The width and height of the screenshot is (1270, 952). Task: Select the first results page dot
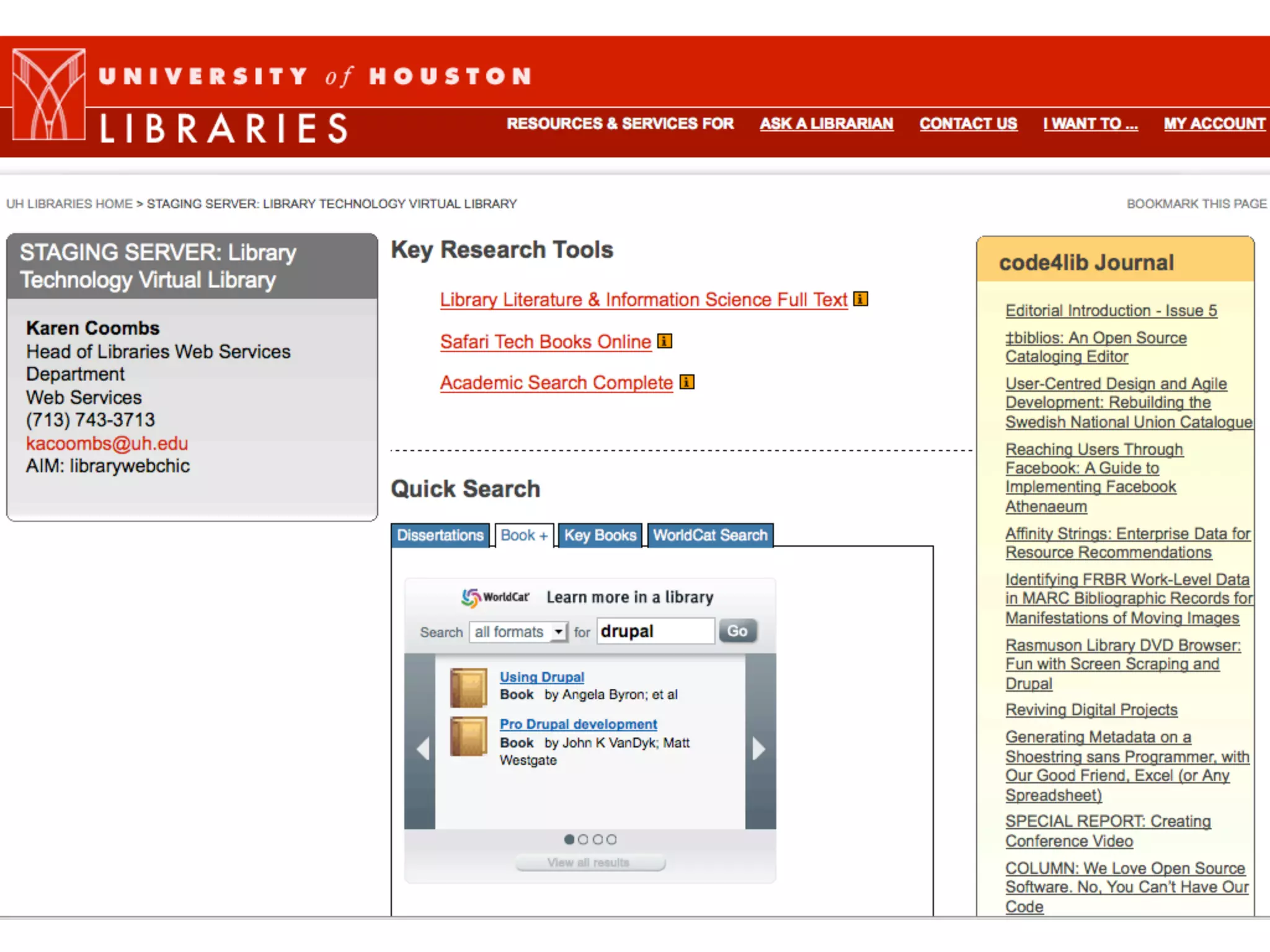coord(569,839)
